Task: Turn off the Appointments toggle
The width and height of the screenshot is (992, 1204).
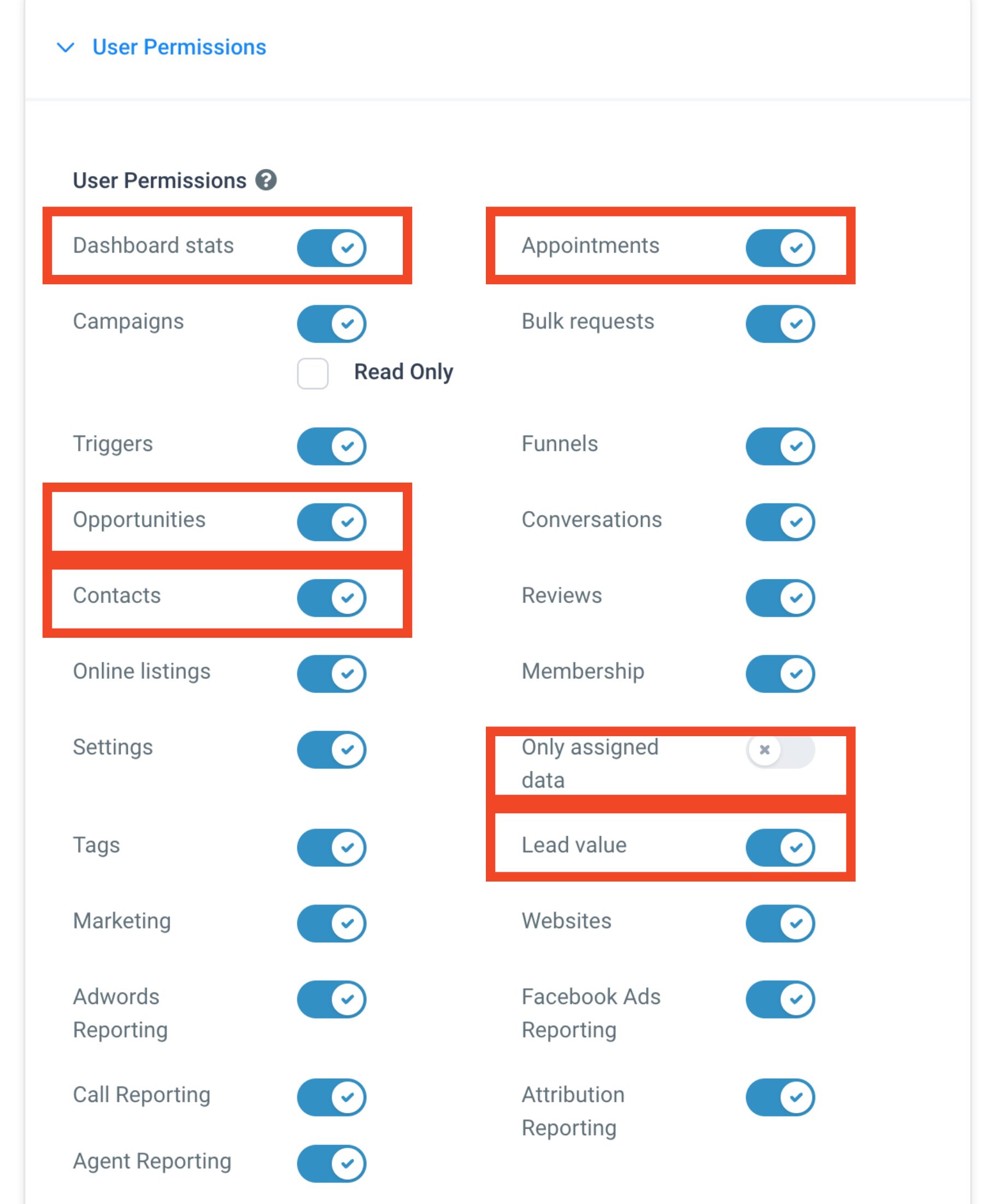Action: [x=780, y=248]
